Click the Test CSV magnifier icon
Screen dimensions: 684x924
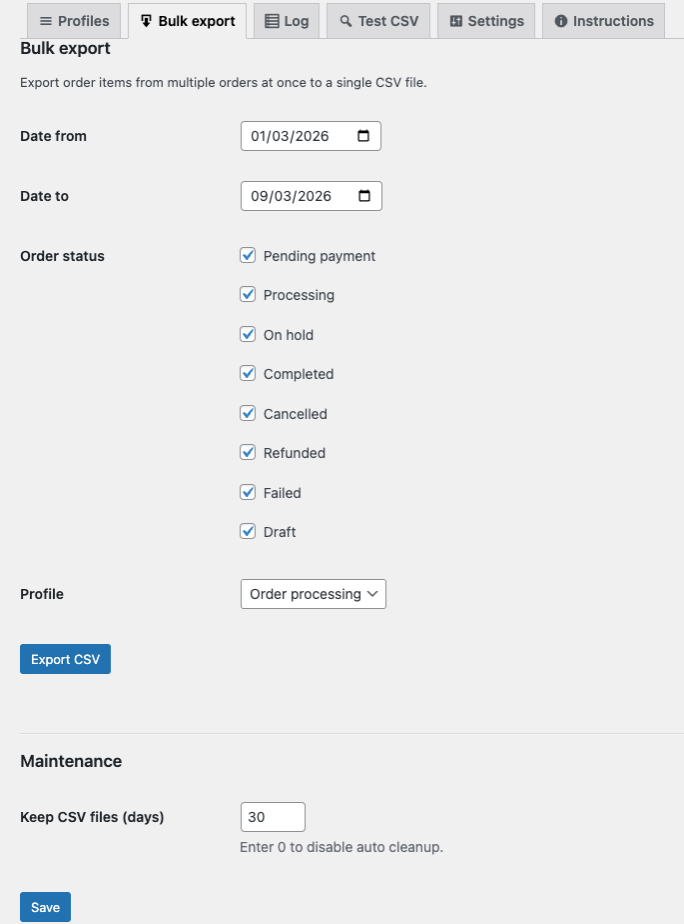pos(346,21)
